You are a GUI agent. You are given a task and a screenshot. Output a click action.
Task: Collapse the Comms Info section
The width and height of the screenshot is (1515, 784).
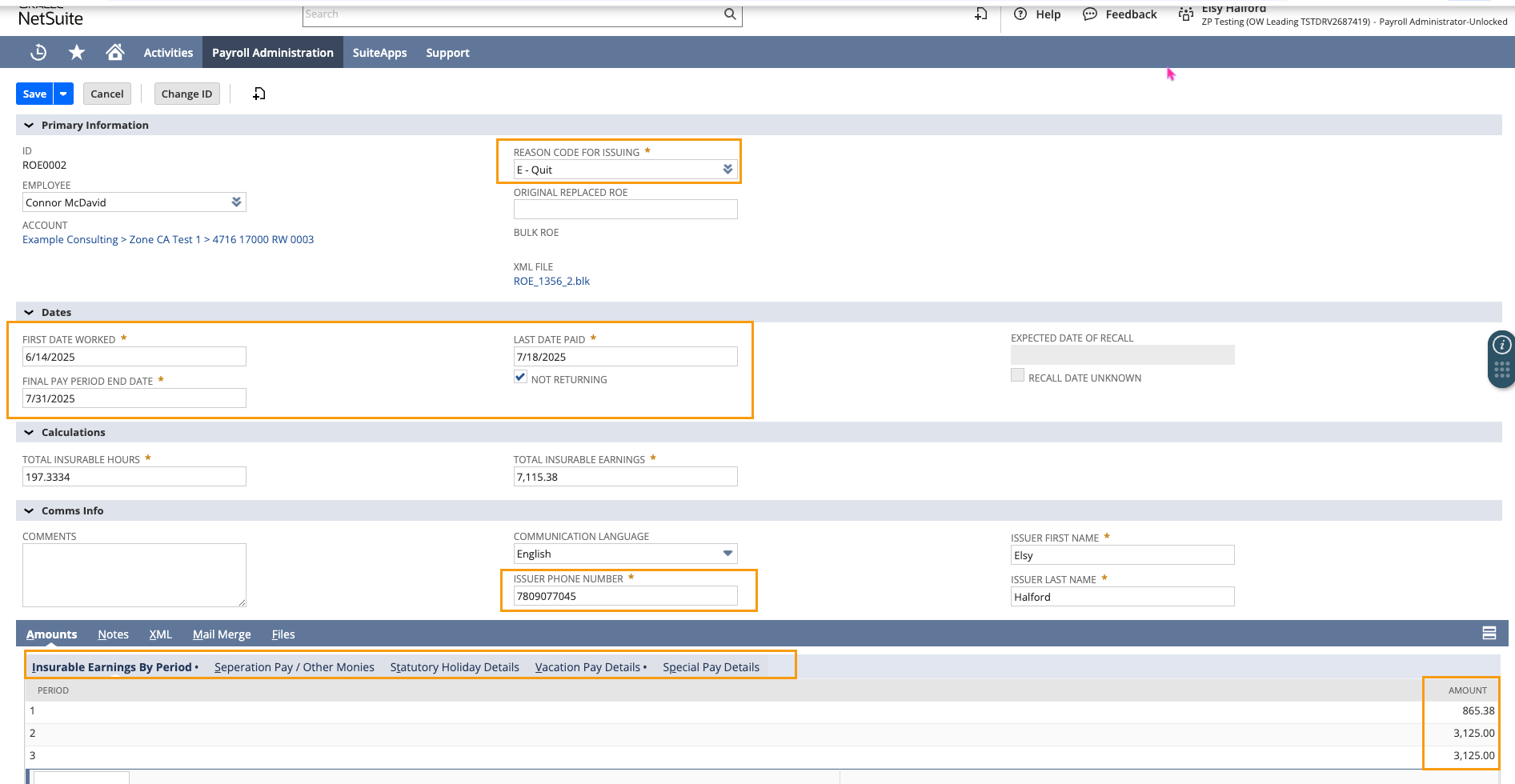[29, 511]
